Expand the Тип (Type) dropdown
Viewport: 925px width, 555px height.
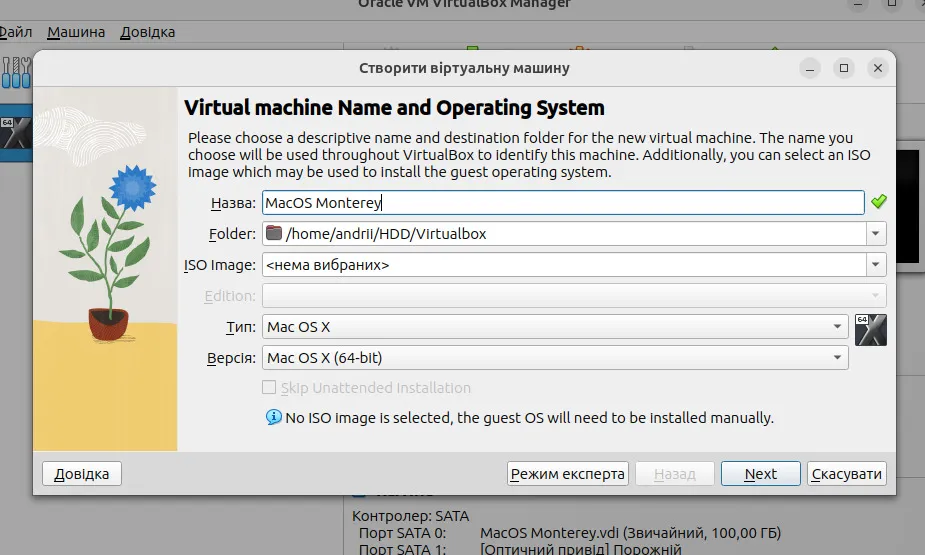[x=837, y=327]
